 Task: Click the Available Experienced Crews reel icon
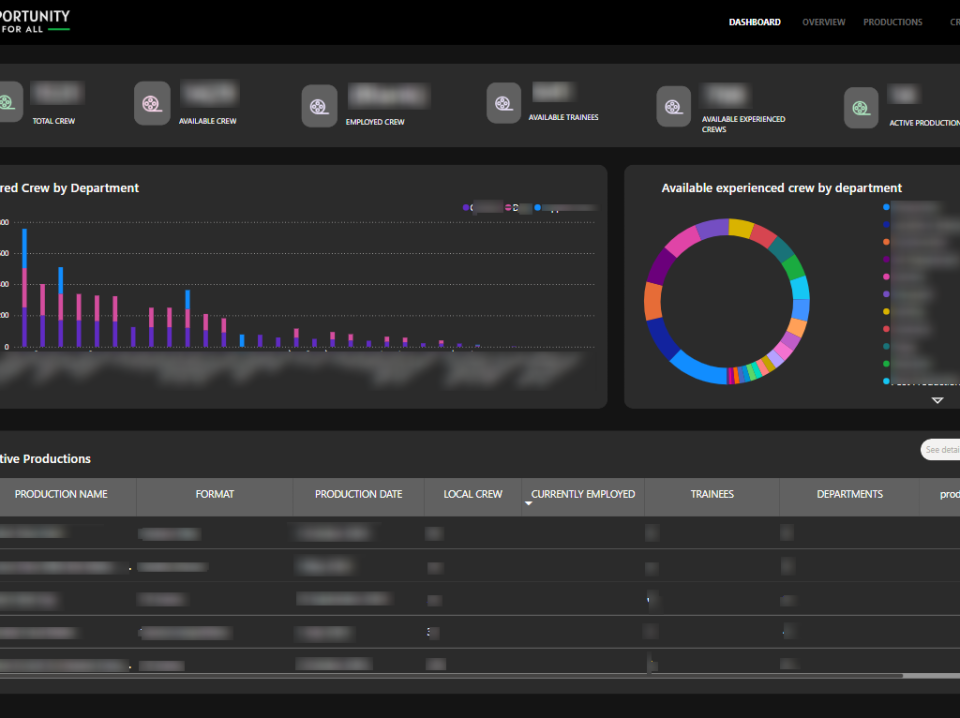(x=673, y=107)
